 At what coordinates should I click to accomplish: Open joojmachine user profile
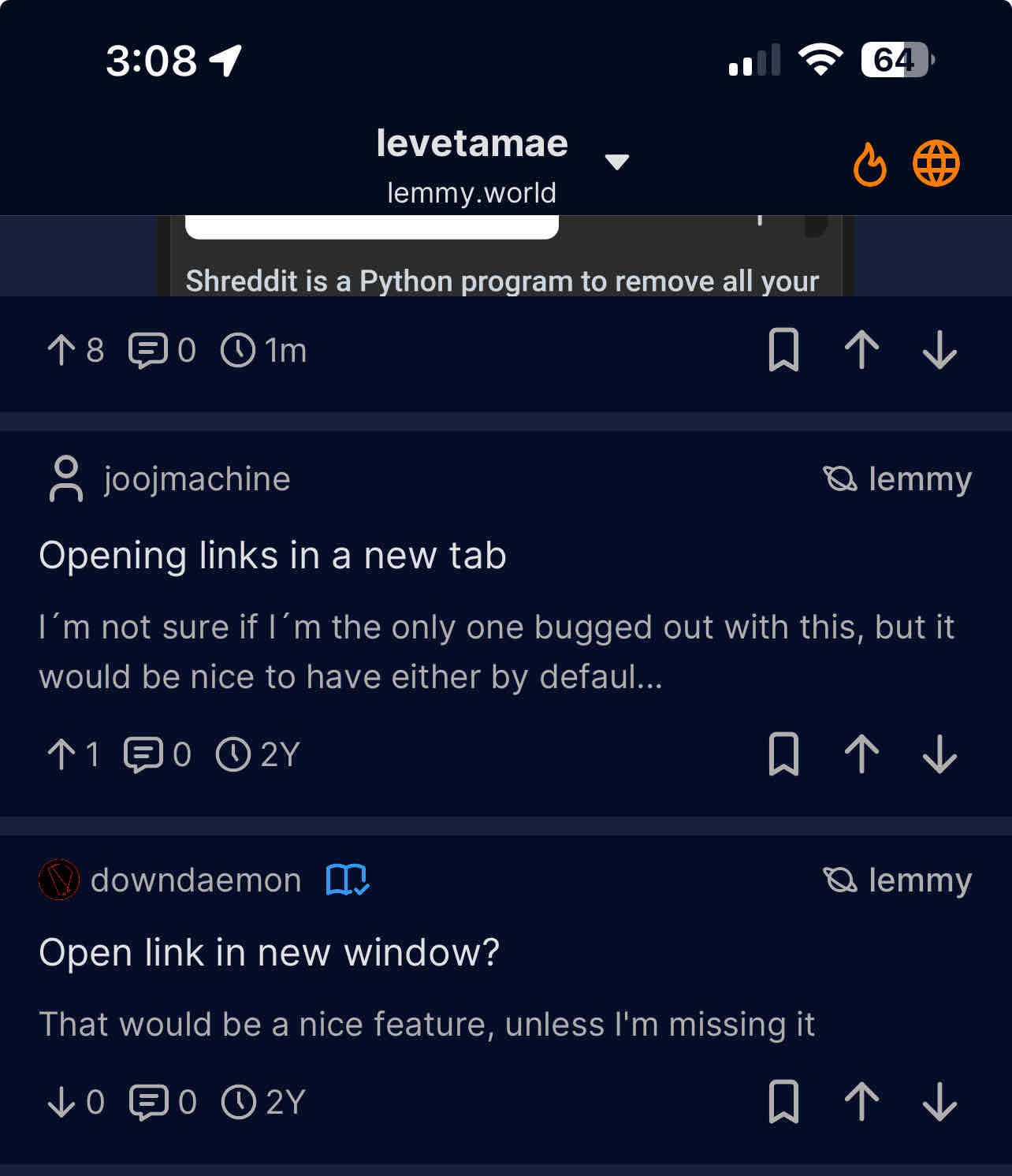point(197,479)
